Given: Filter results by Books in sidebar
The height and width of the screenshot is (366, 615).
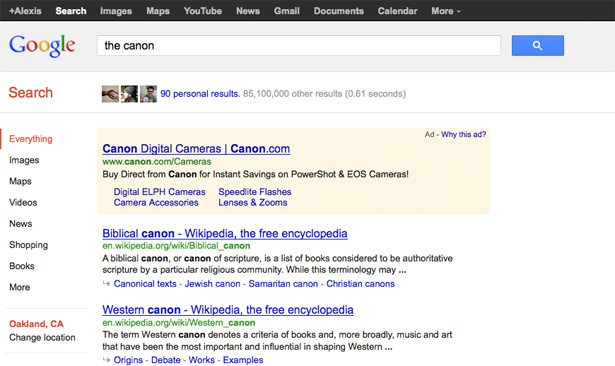Looking at the screenshot, I should click(x=22, y=266).
